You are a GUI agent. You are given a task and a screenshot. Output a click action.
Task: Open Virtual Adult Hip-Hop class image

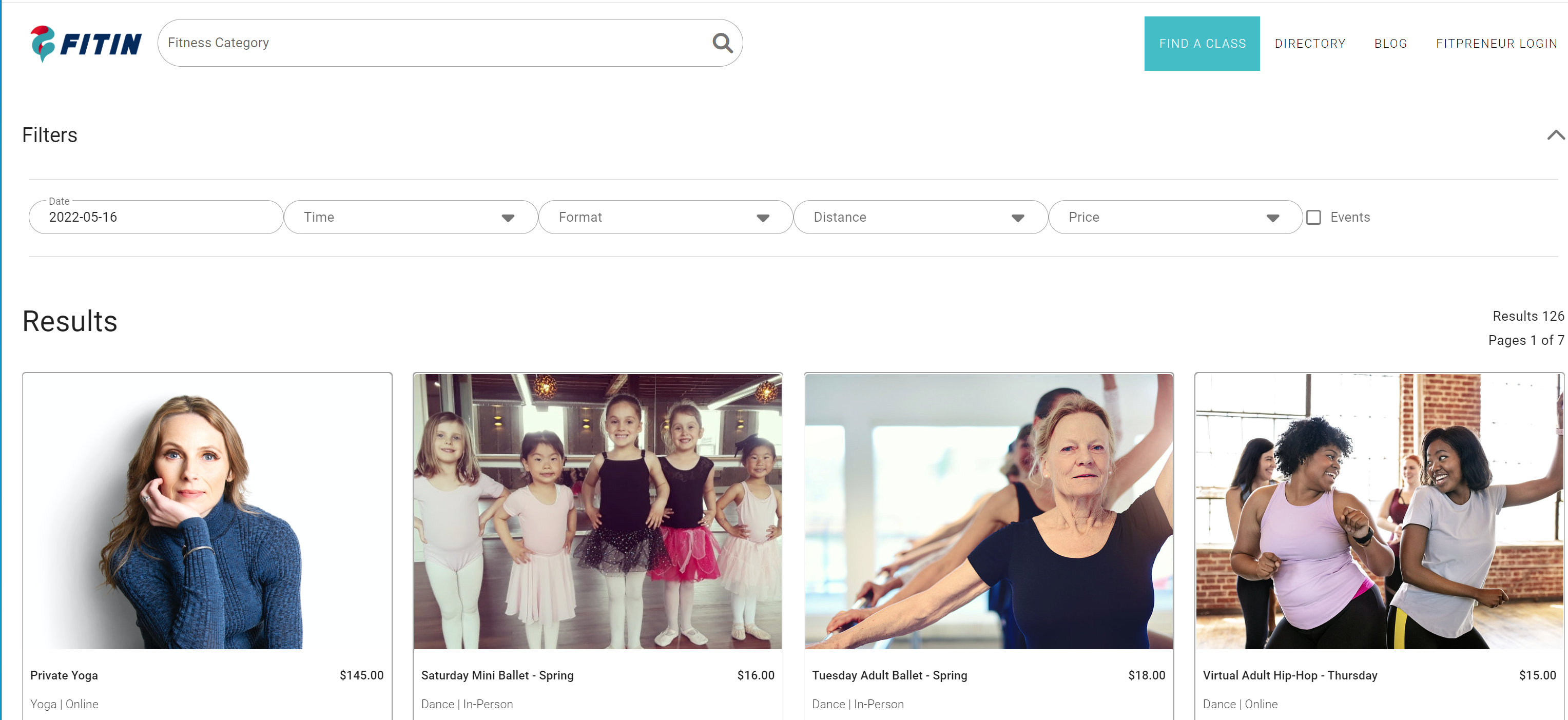point(1379,511)
